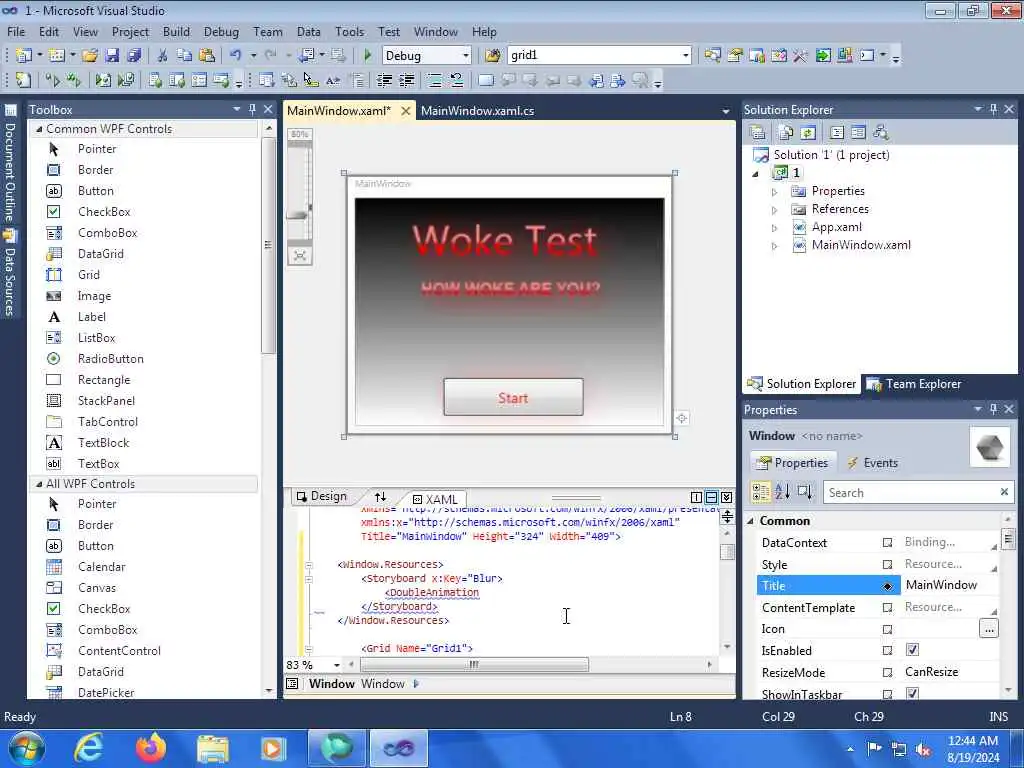Expand the Properties node in Solution Explorer

coord(775,192)
